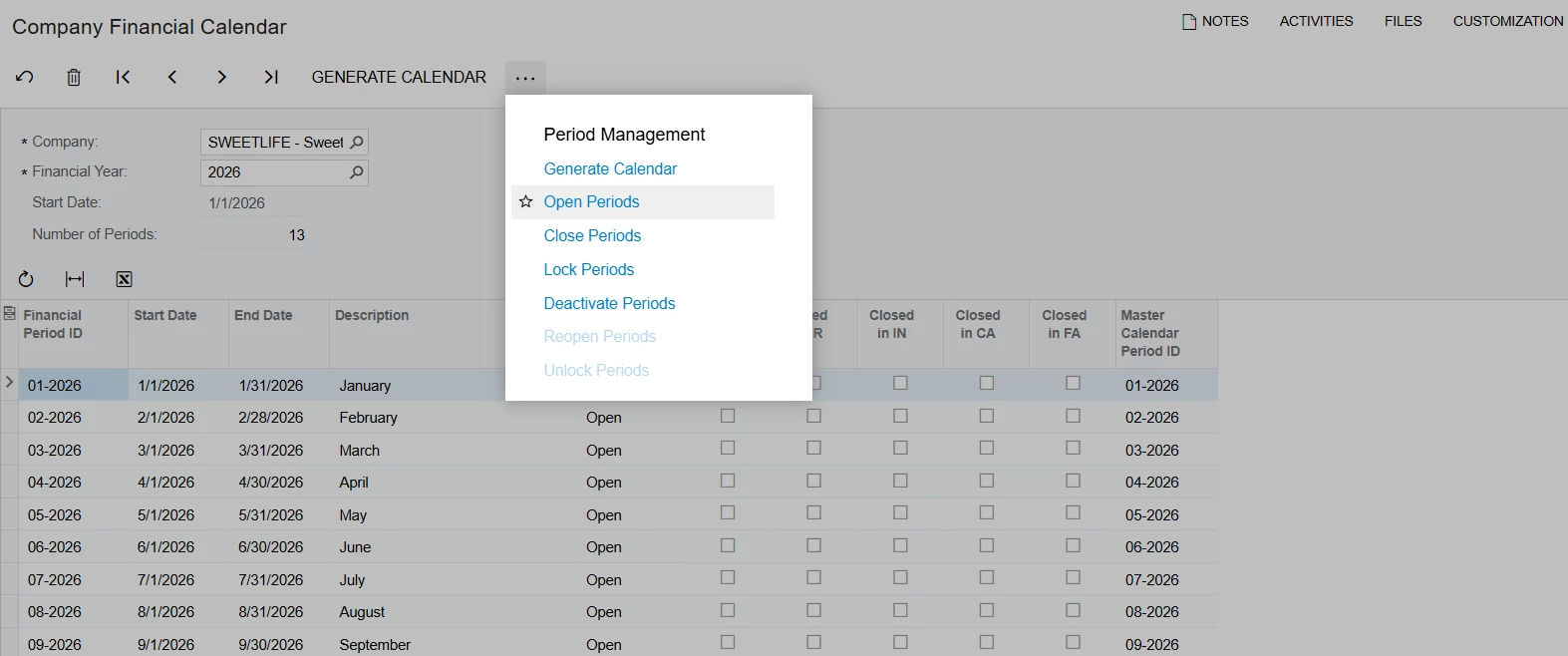Click the undo/cancel arrow toolbar icon
The width and height of the screenshot is (1568, 656).
(x=25, y=77)
